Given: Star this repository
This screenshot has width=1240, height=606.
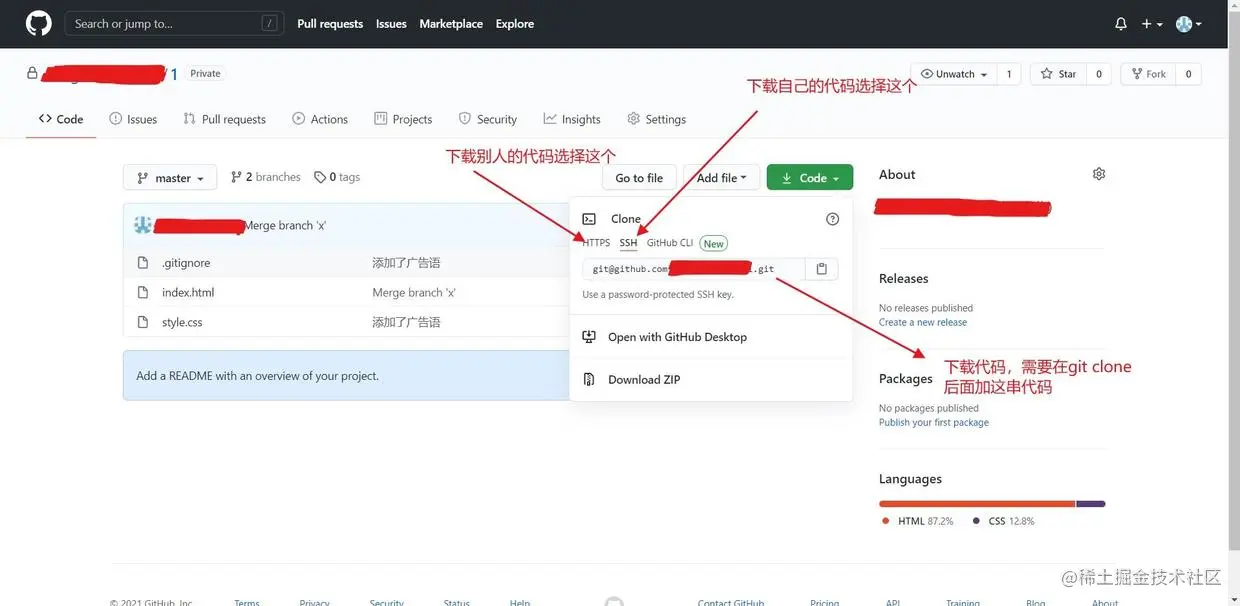Looking at the screenshot, I should [x=1058, y=74].
